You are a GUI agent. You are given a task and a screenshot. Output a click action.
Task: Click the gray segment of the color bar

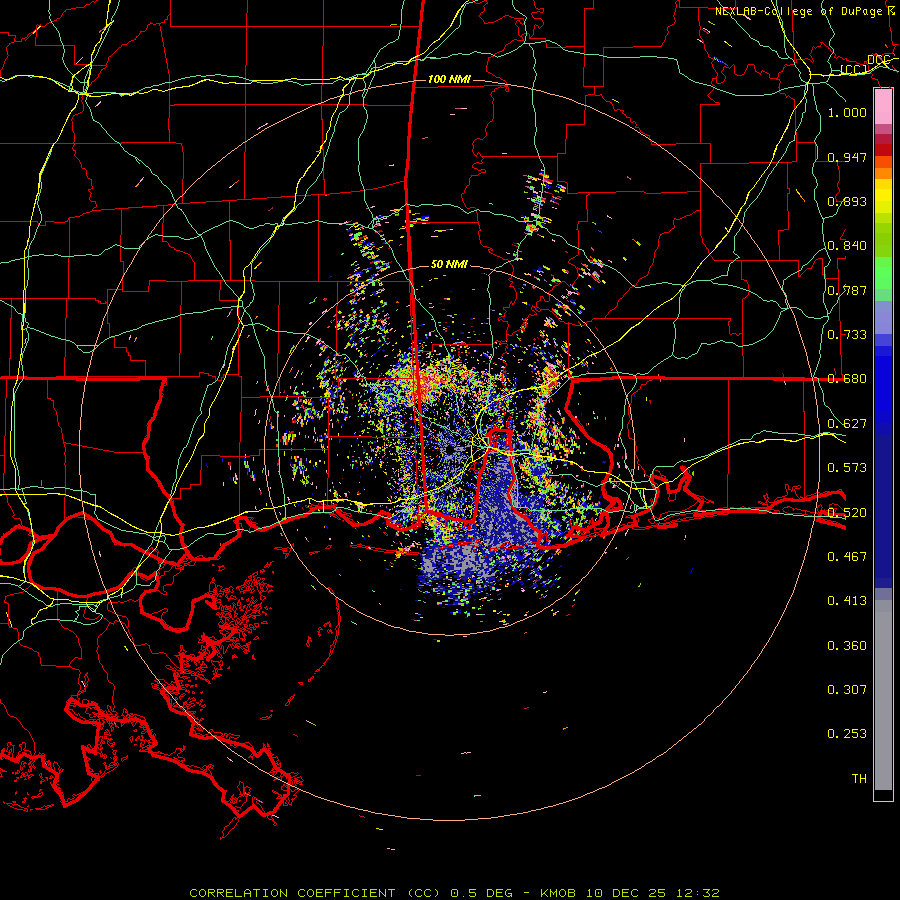tap(883, 695)
